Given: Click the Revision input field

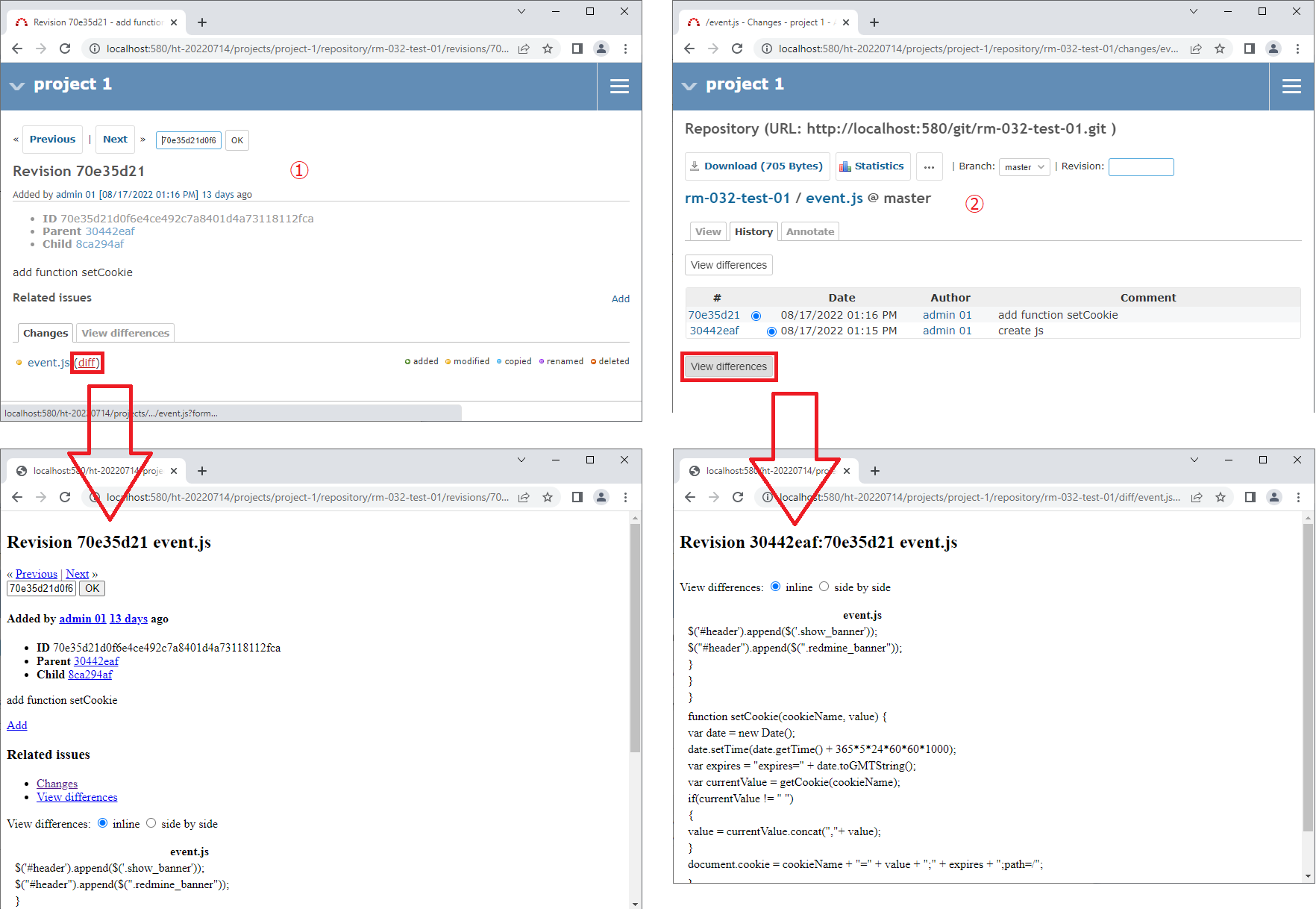Looking at the screenshot, I should (1141, 166).
